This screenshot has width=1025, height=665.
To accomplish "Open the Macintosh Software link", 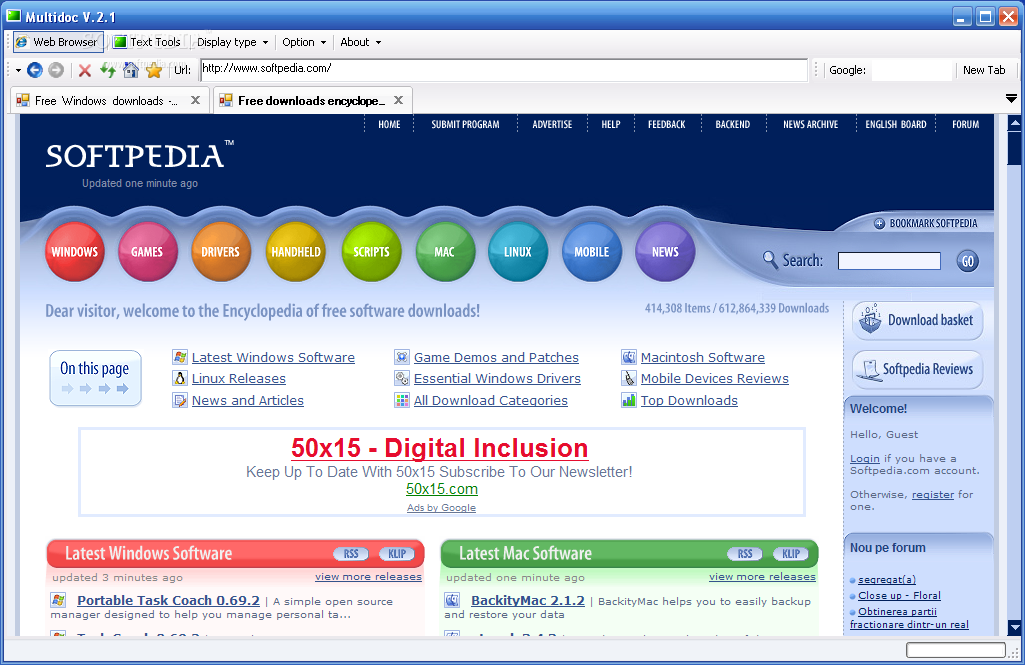I will coord(703,358).
